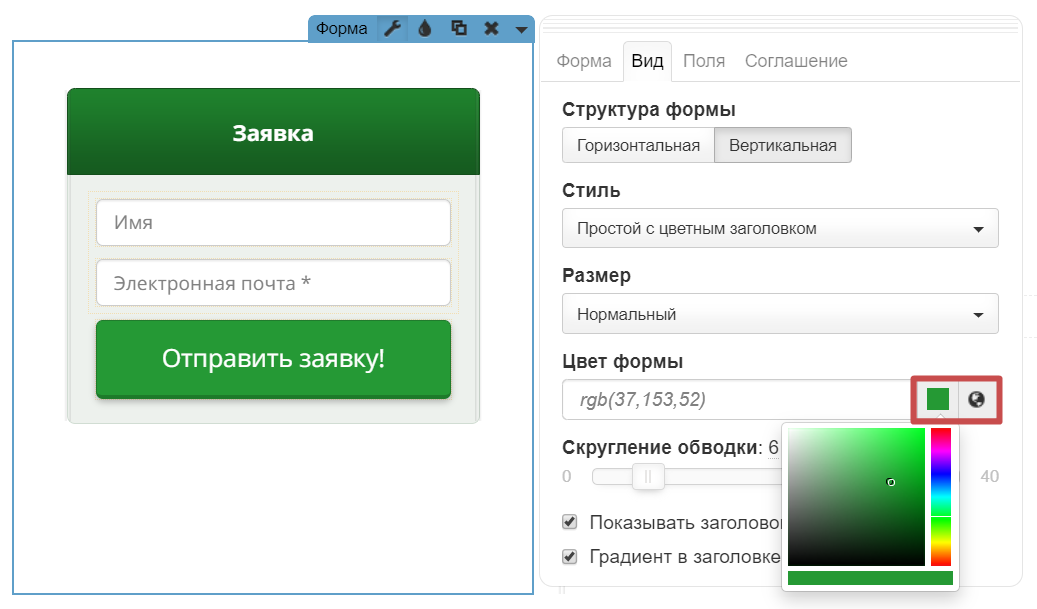Toggle the Показывать заголовок checkbox
The width and height of the screenshot is (1037, 609).
coord(570,521)
